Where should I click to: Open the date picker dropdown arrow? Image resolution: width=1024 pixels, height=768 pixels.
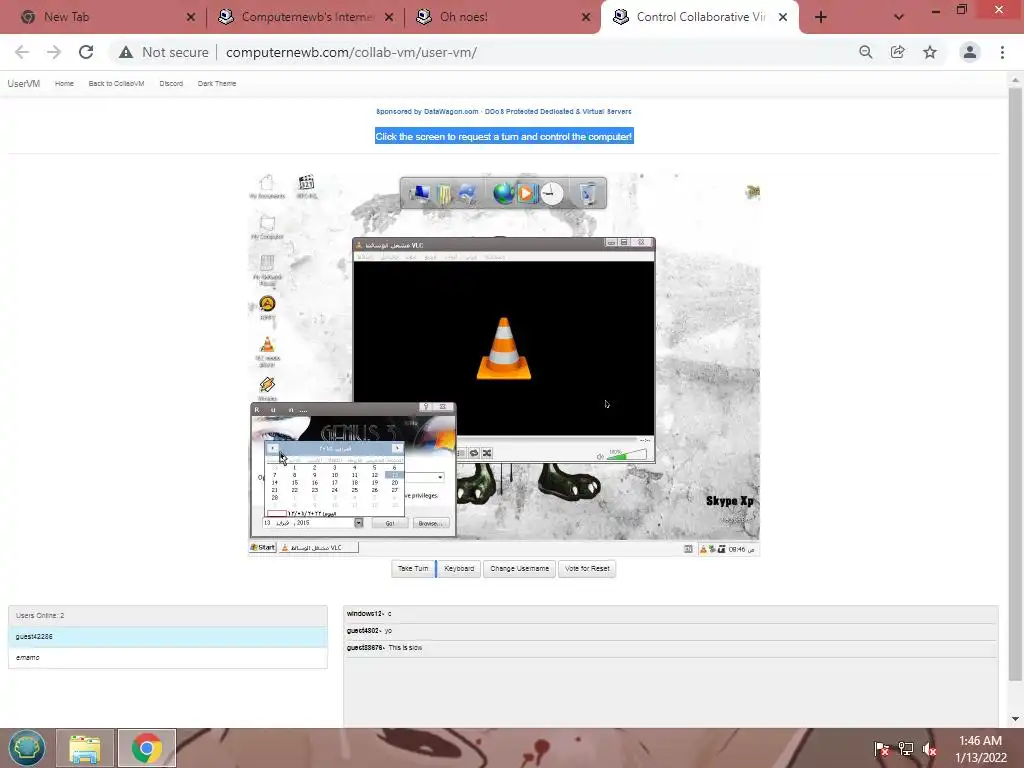click(359, 523)
